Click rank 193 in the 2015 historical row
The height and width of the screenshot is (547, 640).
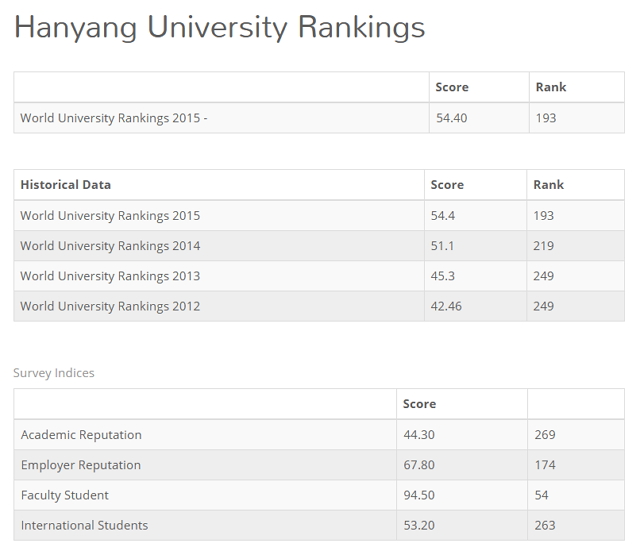pos(544,216)
